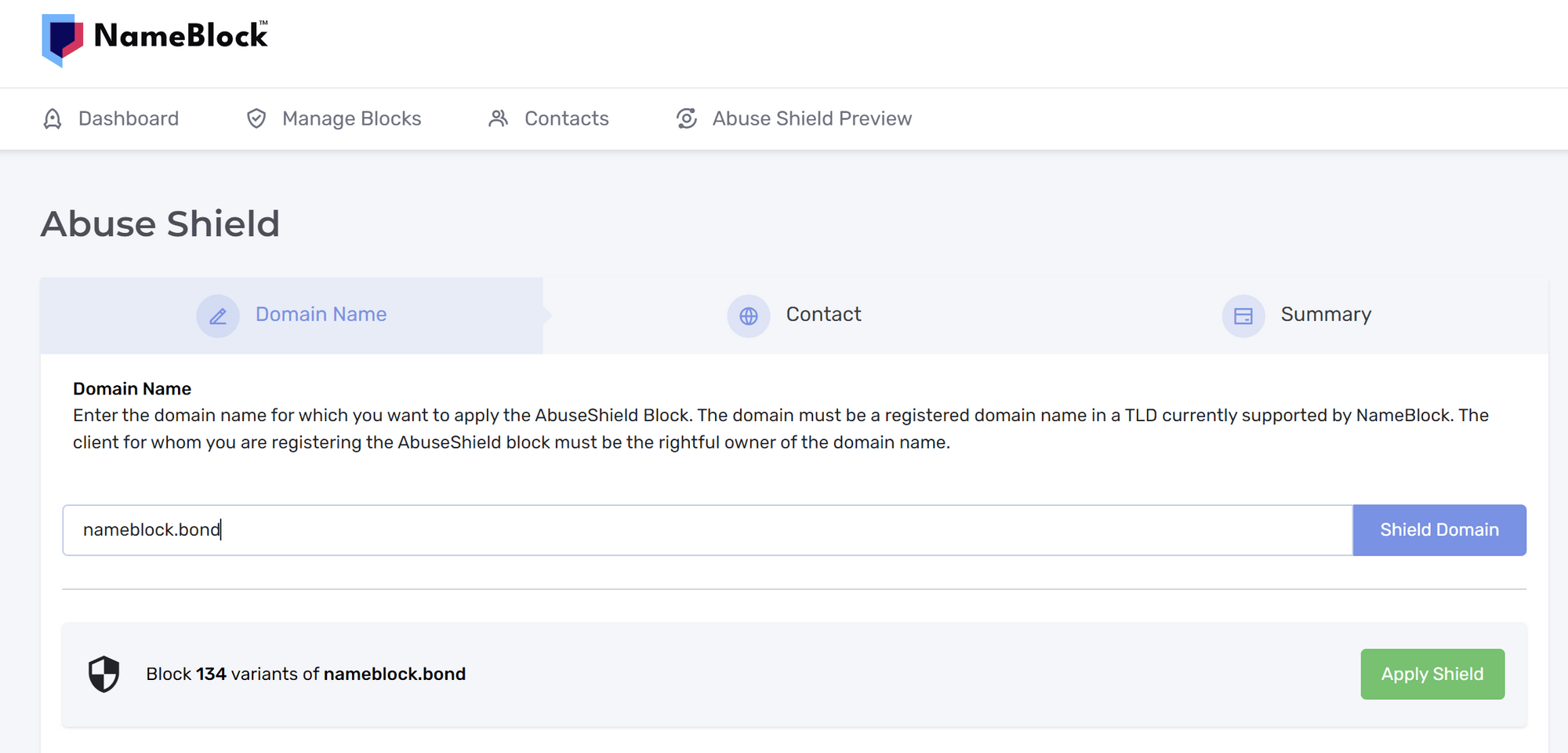Select the Domain Name step tab
The width and height of the screenshot is (1568, 753).
click(x=292, y=315)
